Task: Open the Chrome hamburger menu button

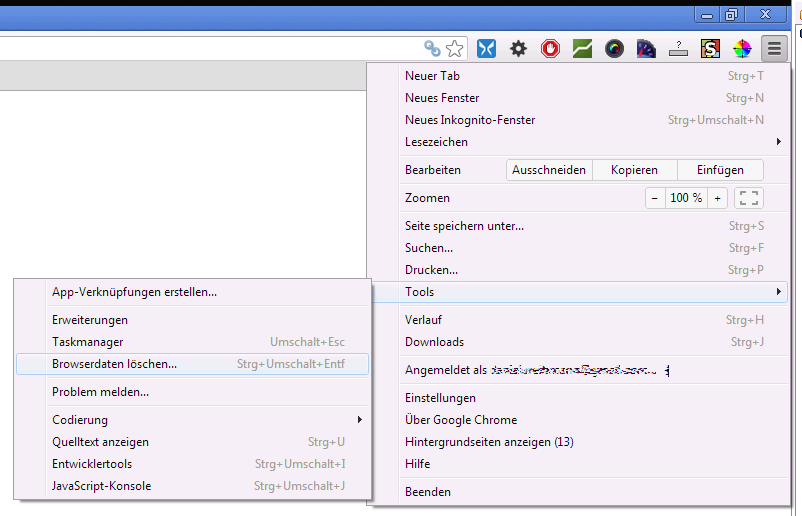Action: [774, 49]
